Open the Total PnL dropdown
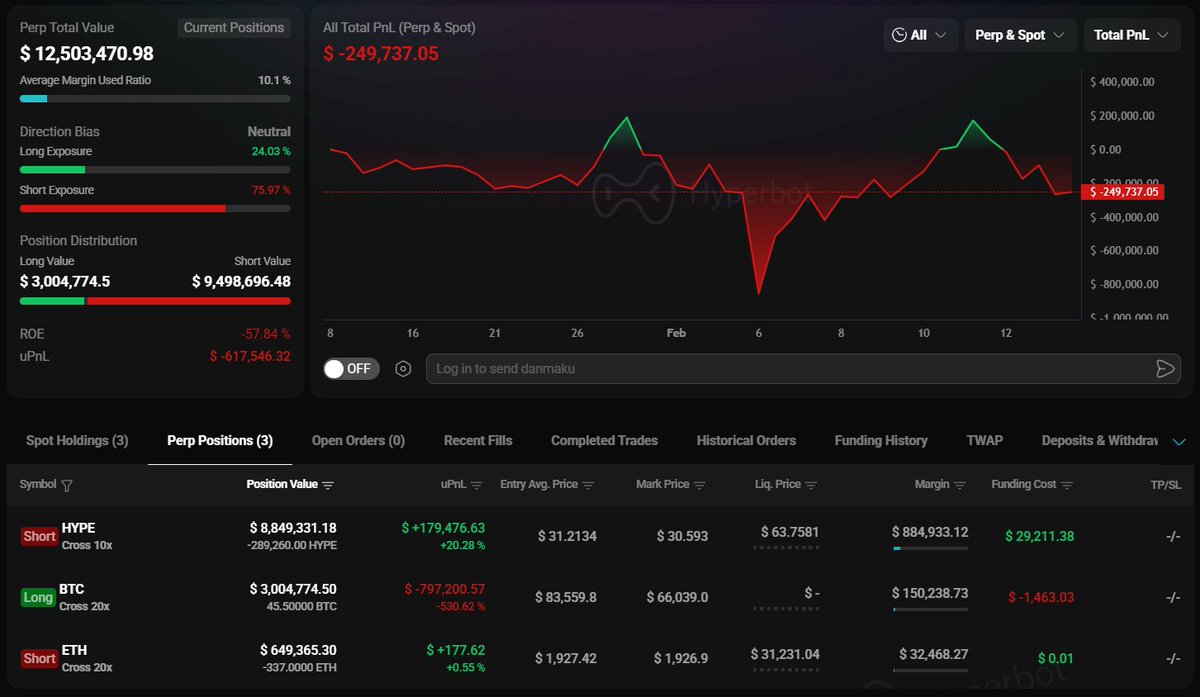The height and width of the screenshot is (697, 1200). pos(1130,35)
